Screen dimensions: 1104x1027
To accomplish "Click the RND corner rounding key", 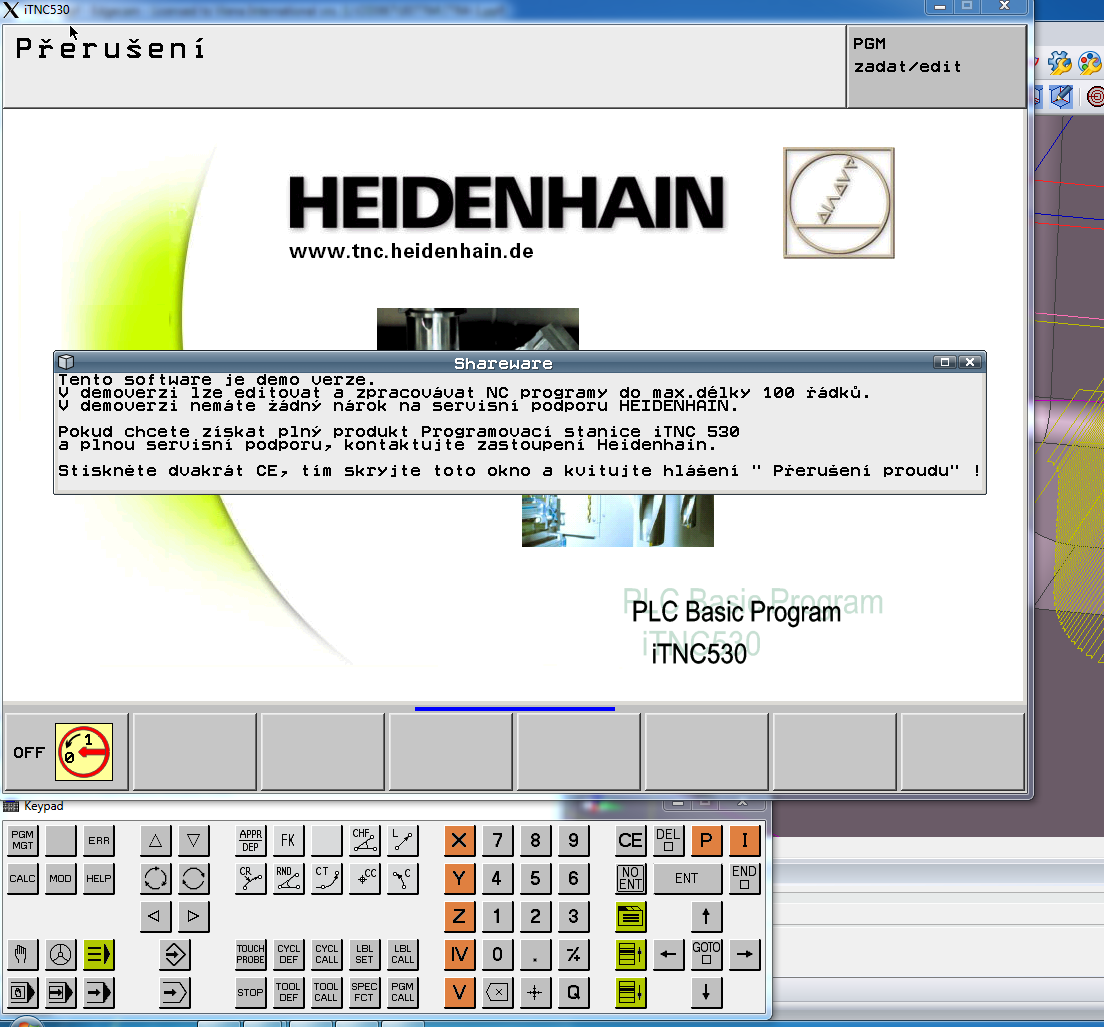I will point(288,879).
